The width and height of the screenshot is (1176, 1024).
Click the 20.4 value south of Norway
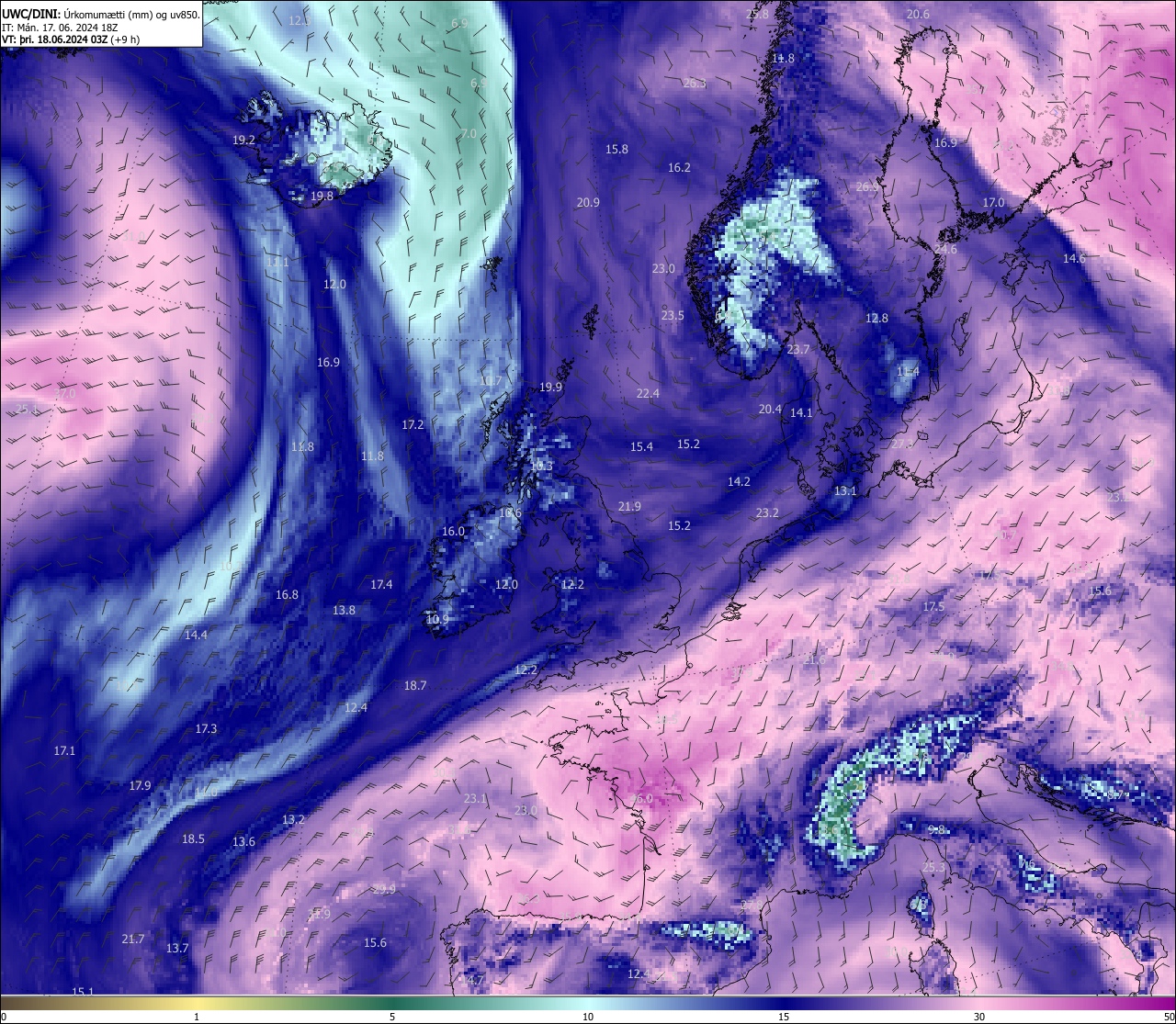[770, 409]
